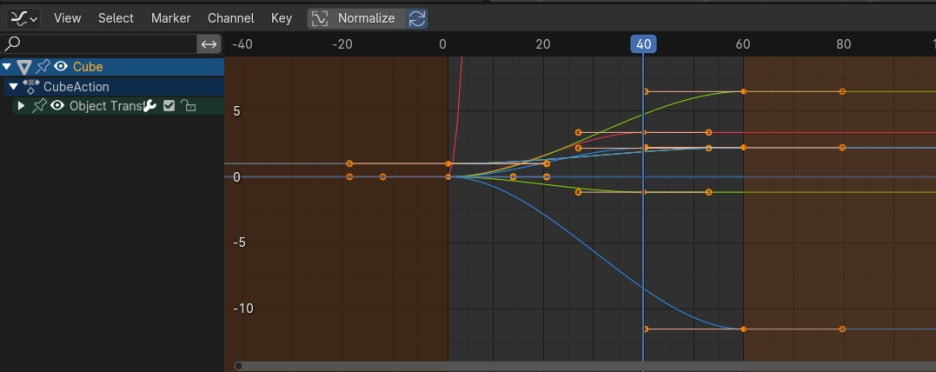Collapse the Cube channel tree

[x=7, y=67]
